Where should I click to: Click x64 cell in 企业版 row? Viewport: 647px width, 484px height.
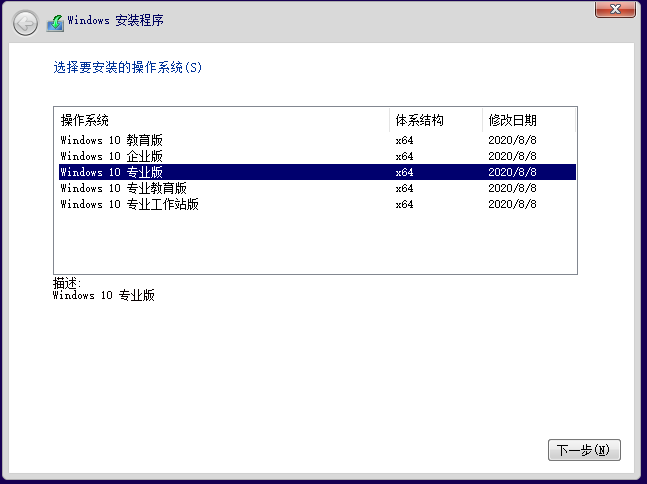pyautogui.click(x=404, y=156)
